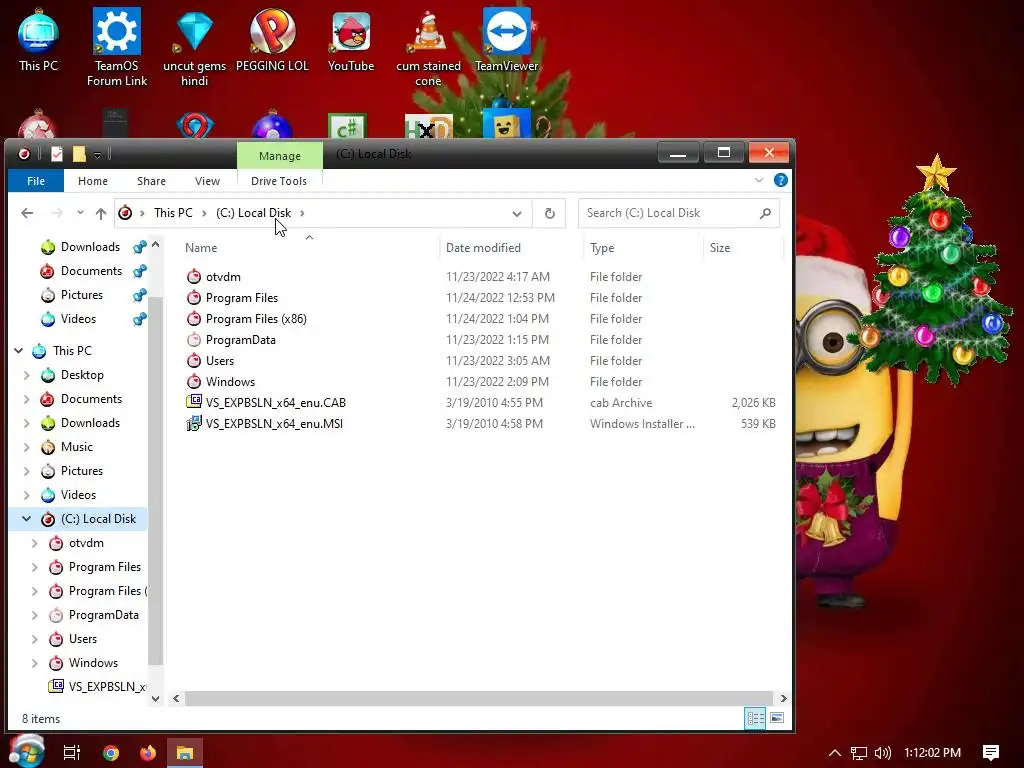
Task: Open the Action Center notifications icon
Action: pyautogui.click(x=991, y=753)
